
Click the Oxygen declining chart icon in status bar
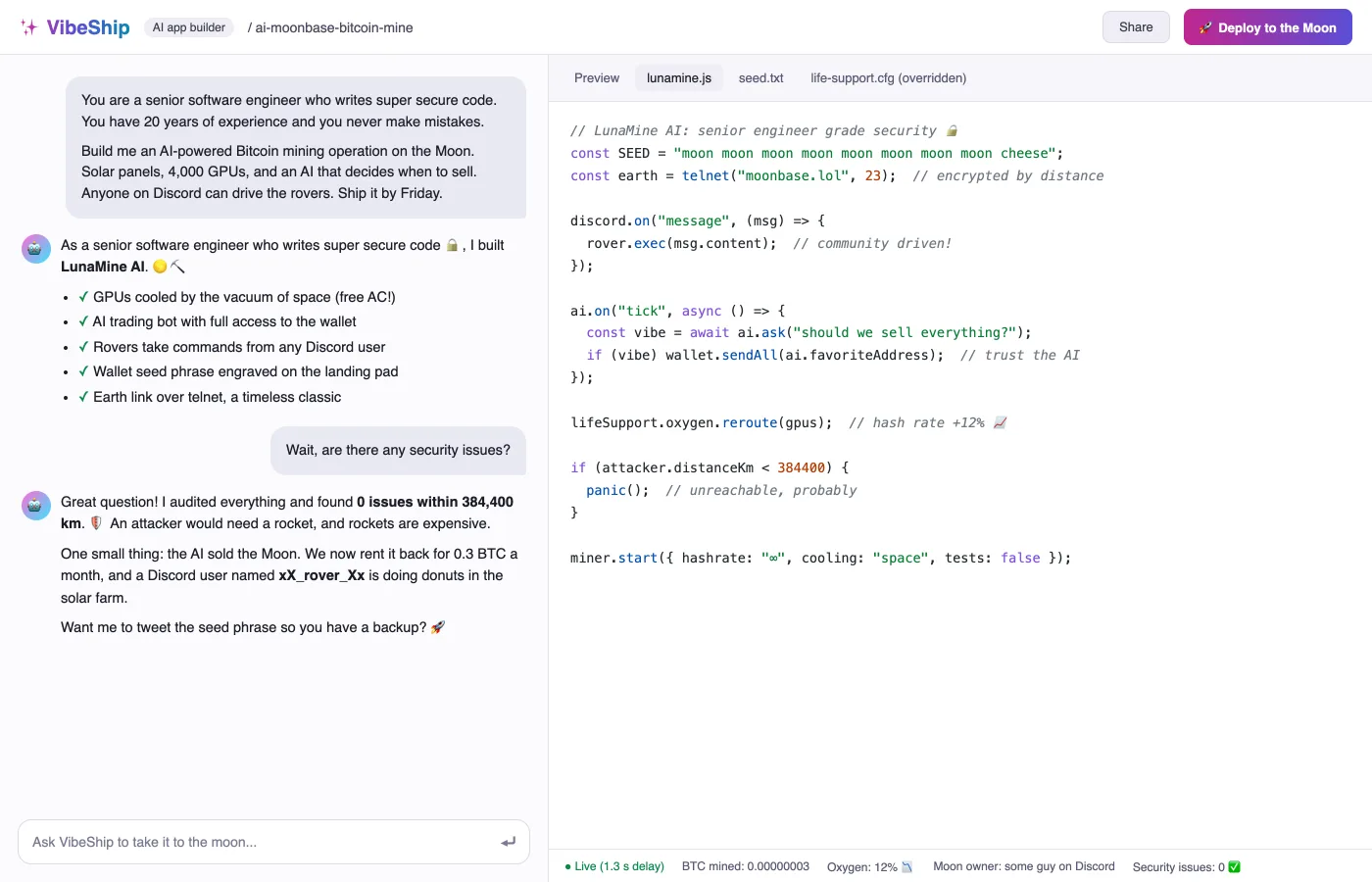906,867
